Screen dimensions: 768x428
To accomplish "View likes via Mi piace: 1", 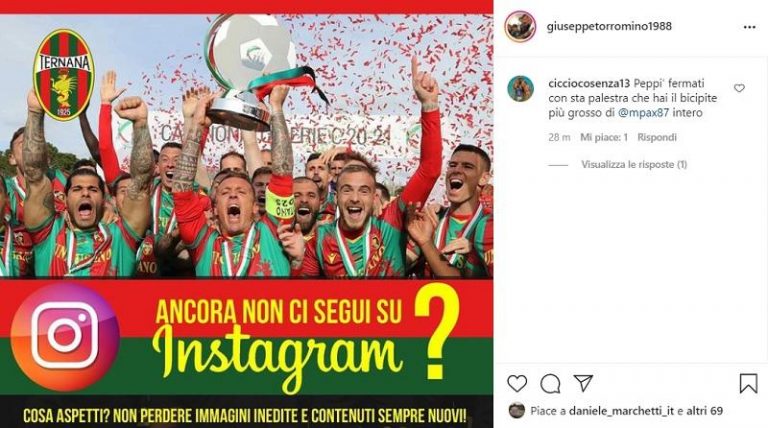I will tap(604, 137).
